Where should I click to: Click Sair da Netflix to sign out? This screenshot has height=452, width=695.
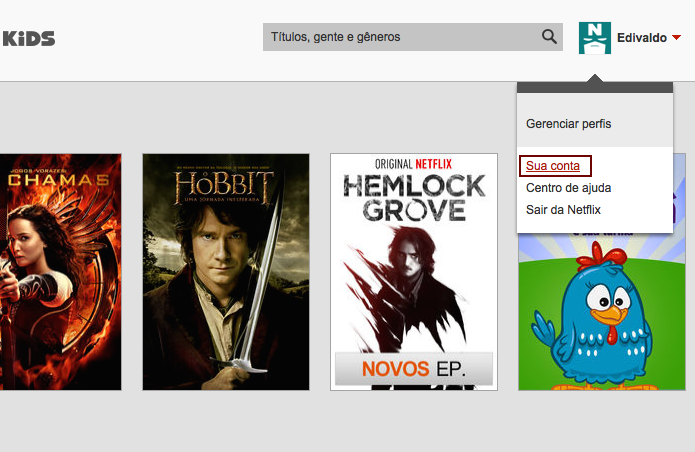563,210
